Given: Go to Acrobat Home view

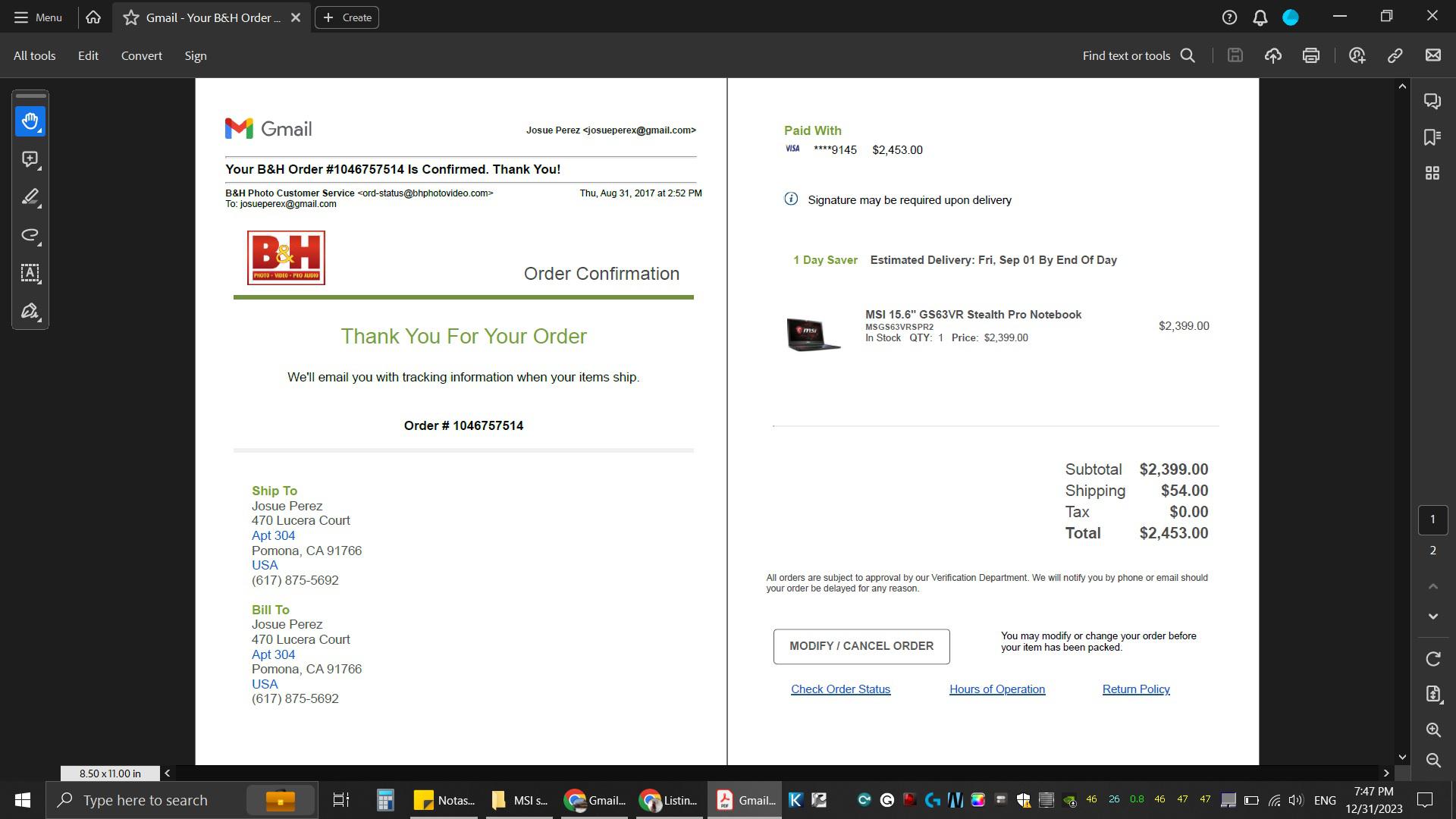Looking at the screenshot, I should coord(93,17).
